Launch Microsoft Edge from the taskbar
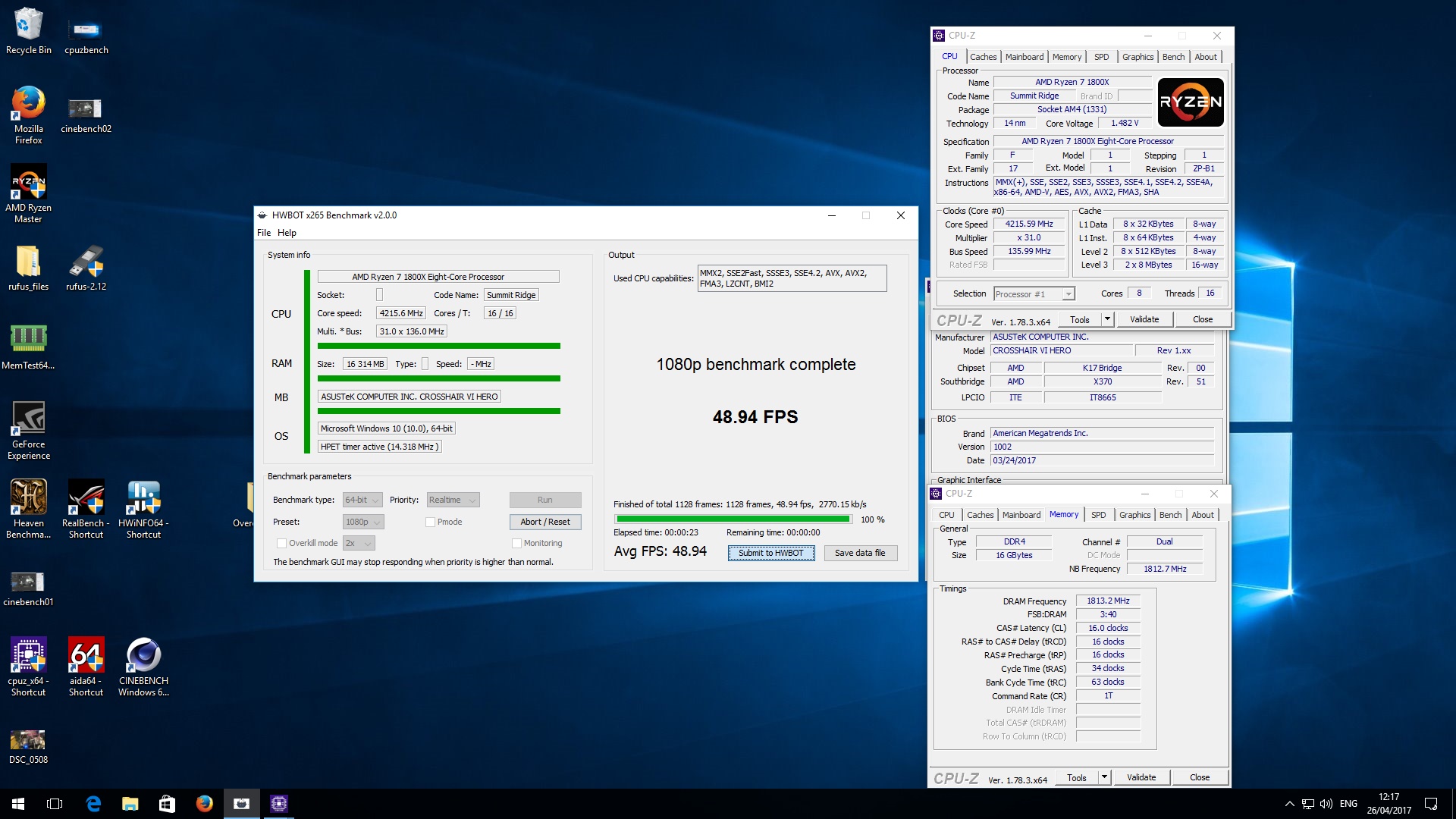The height and width of the screenshot is (819, 1456). (x=93, y=804)
